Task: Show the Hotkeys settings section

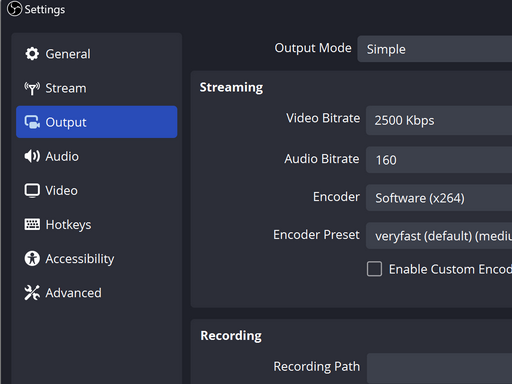Action: point(97,225)
